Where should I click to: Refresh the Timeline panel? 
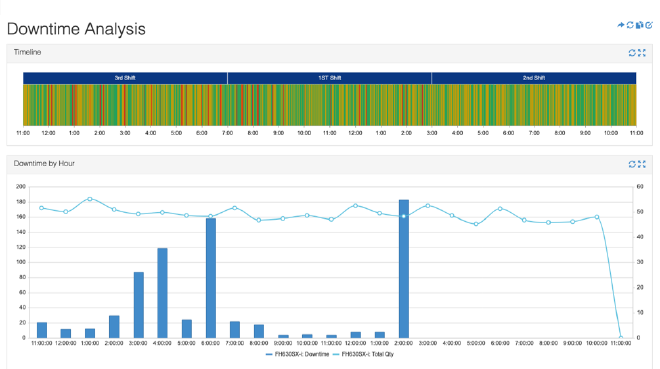632,53
